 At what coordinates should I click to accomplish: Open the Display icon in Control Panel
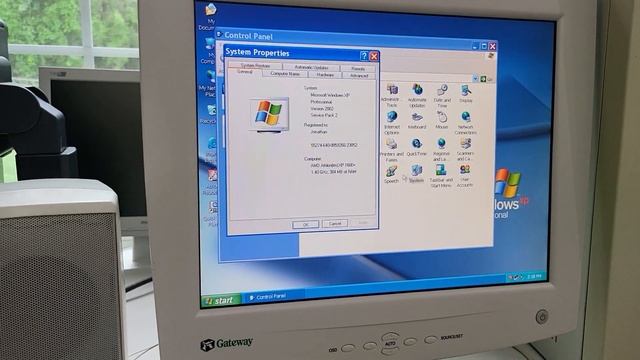[466, 93]
